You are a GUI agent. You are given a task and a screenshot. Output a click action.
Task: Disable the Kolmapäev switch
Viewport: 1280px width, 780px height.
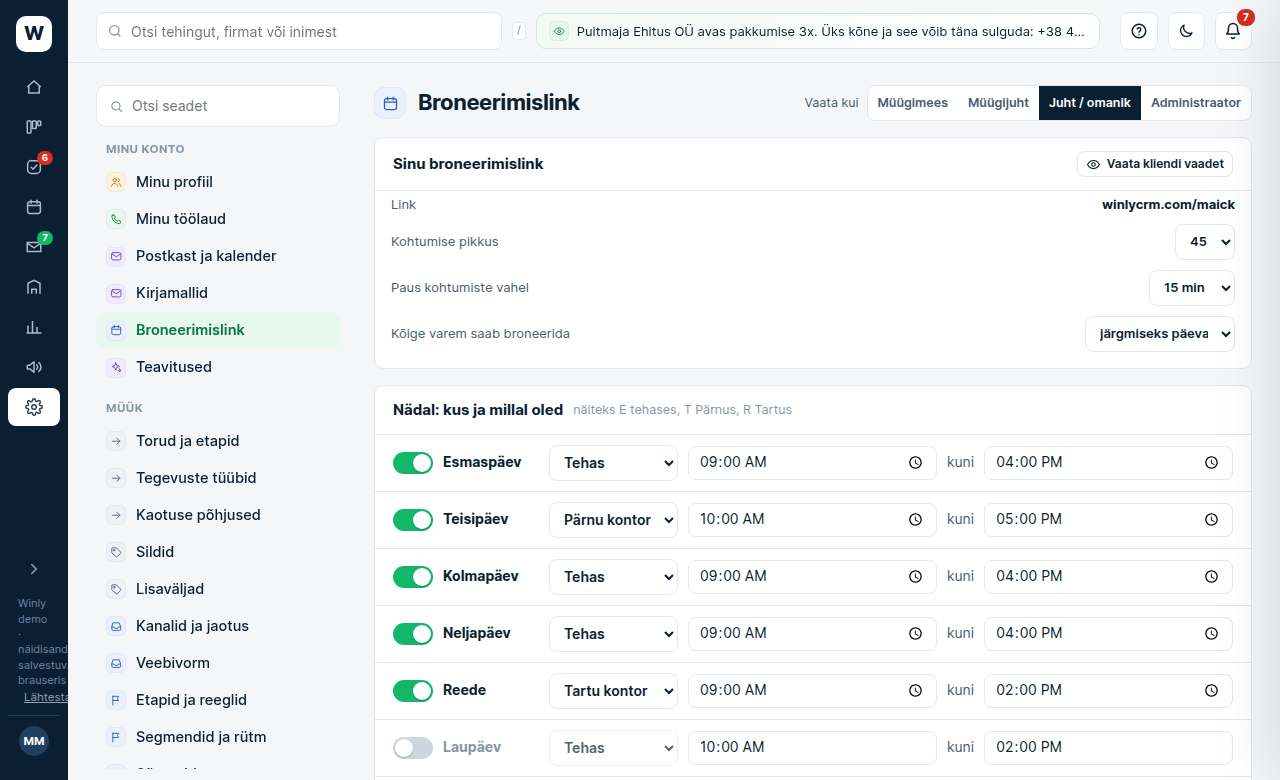[x=413, y=576]
